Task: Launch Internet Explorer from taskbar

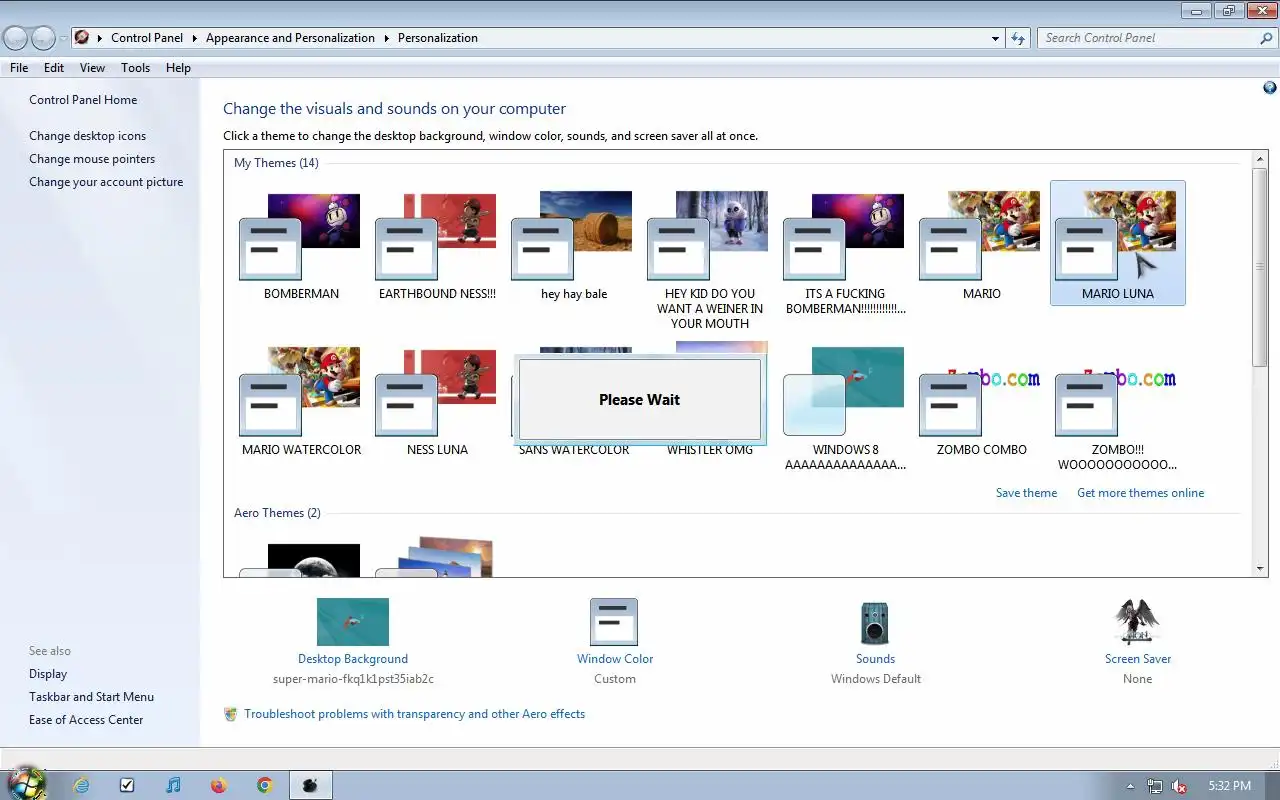Action: [81, 785]
